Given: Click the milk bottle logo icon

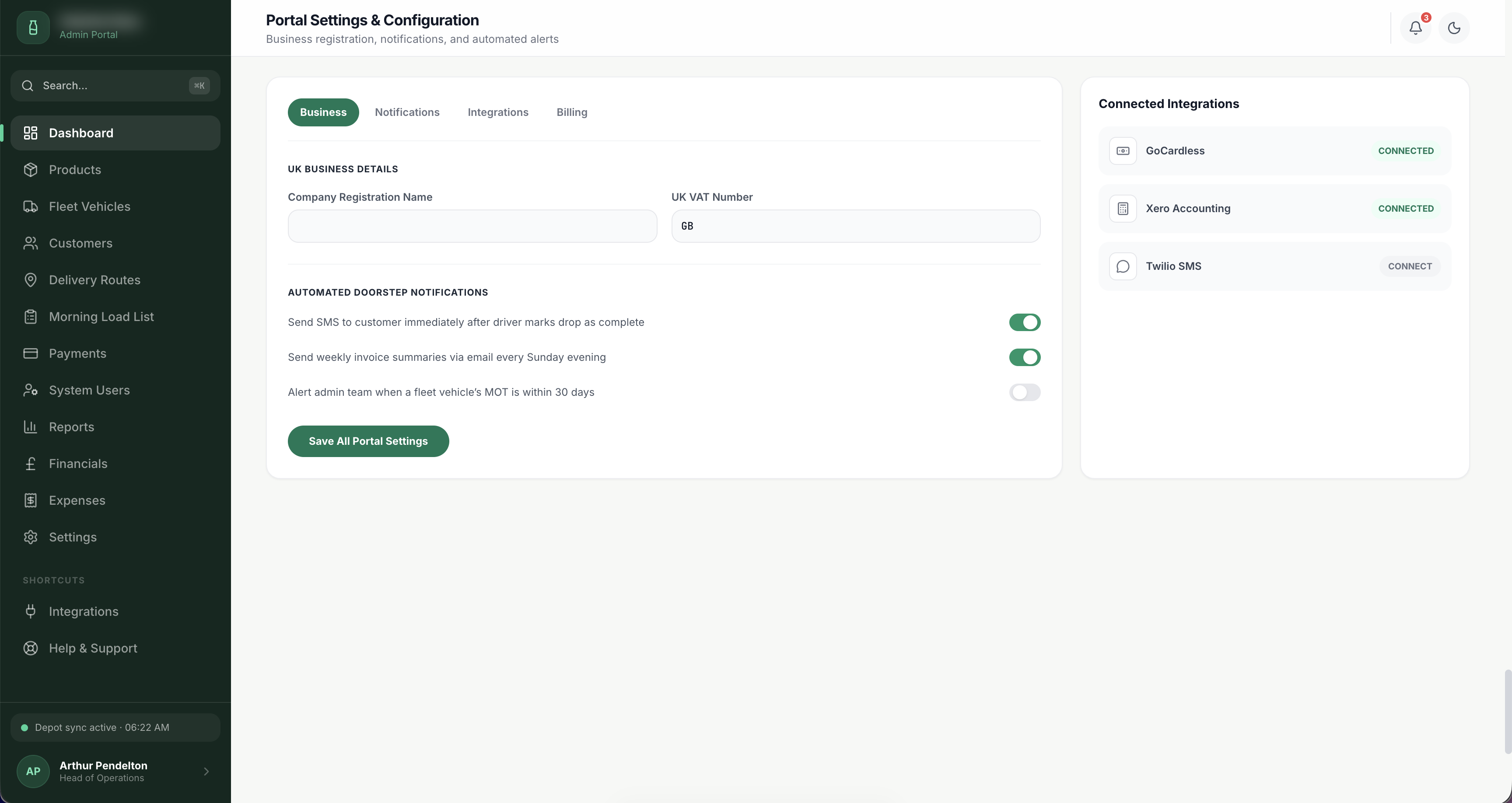Looking at the screenshot, I should click(33, 28).
